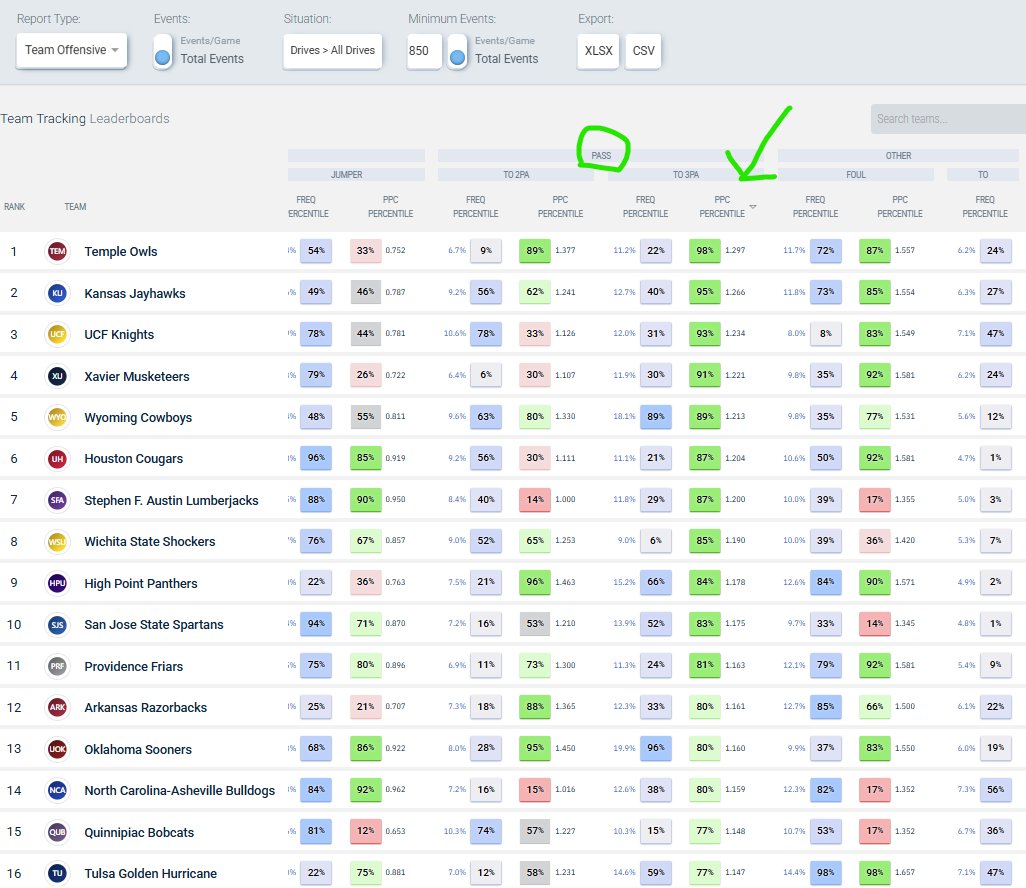Click the Quinnipiac Bobcats QUB logo
This screenshot has height=888, width=1026.
pos(58,832)
